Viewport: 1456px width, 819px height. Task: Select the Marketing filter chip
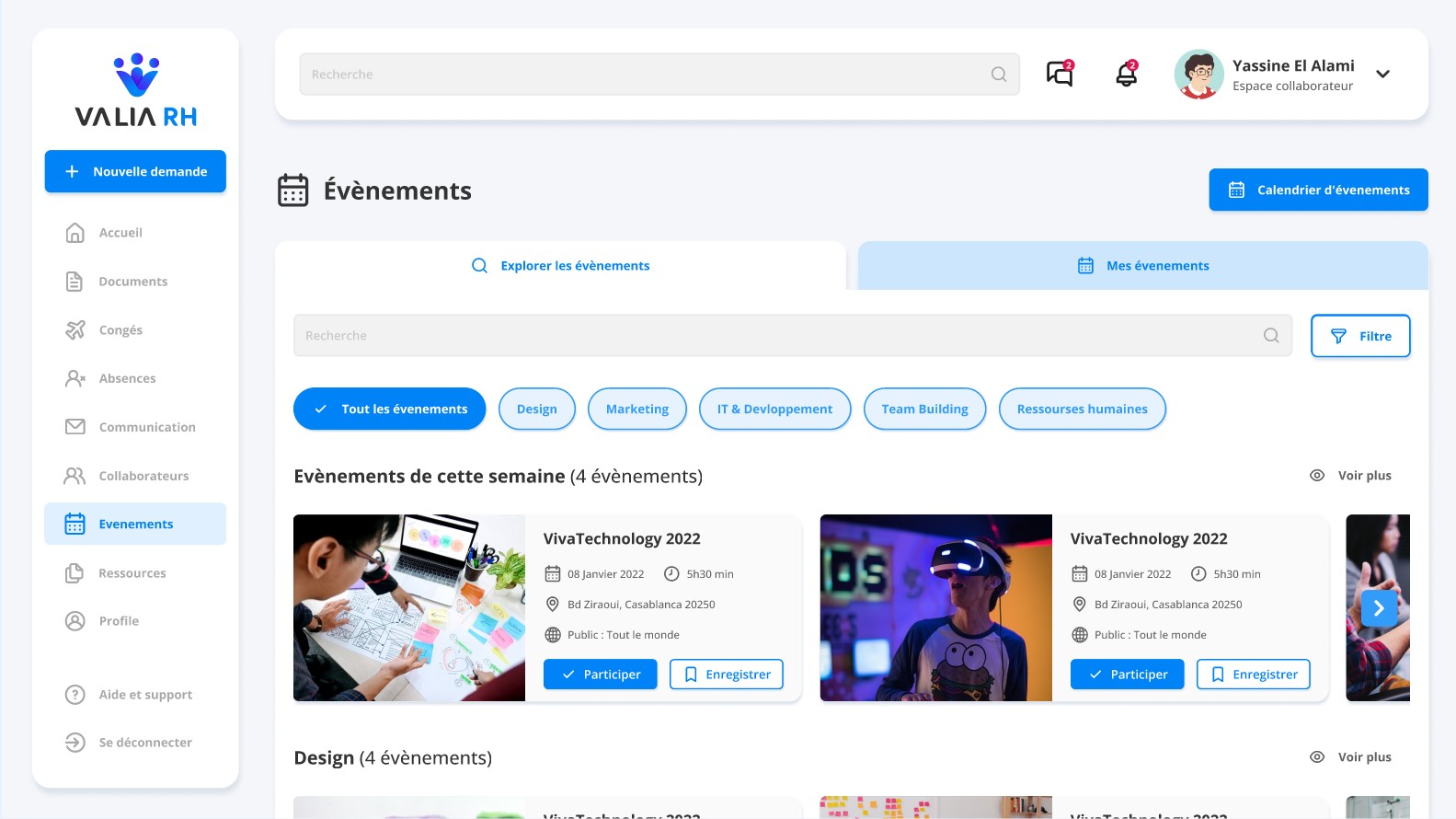tap(636, 409)
